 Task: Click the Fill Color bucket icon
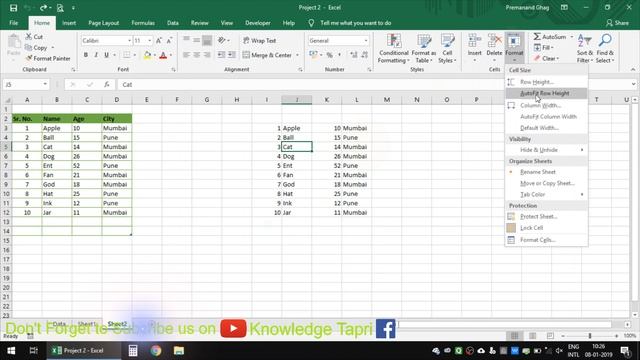click(x=147, y=55)
